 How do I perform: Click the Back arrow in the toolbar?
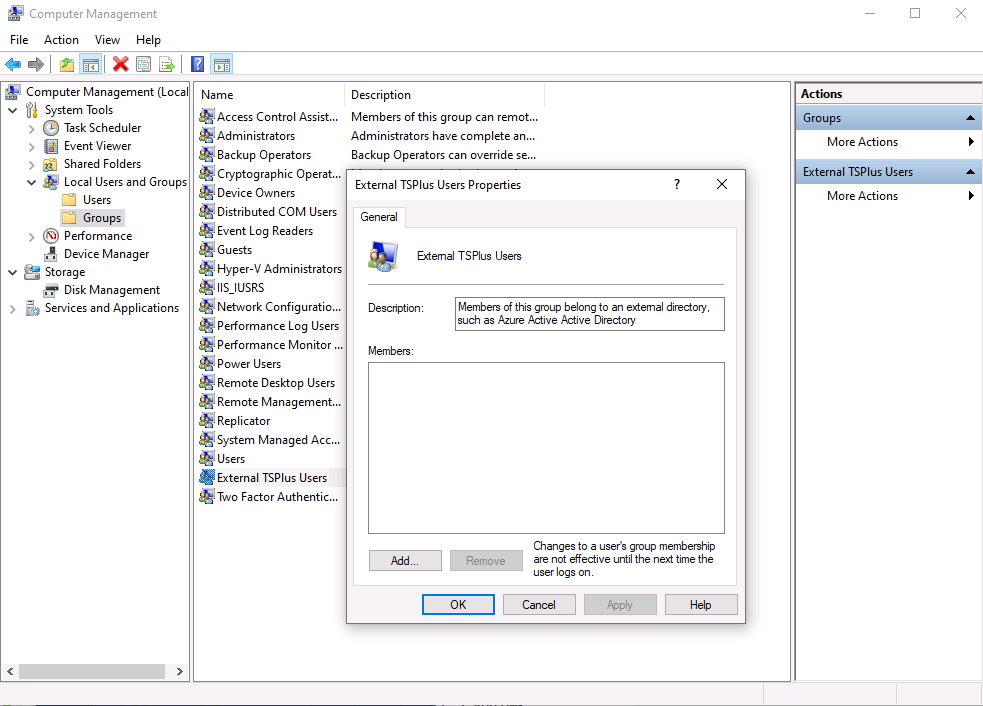click(x=13, y=65)
